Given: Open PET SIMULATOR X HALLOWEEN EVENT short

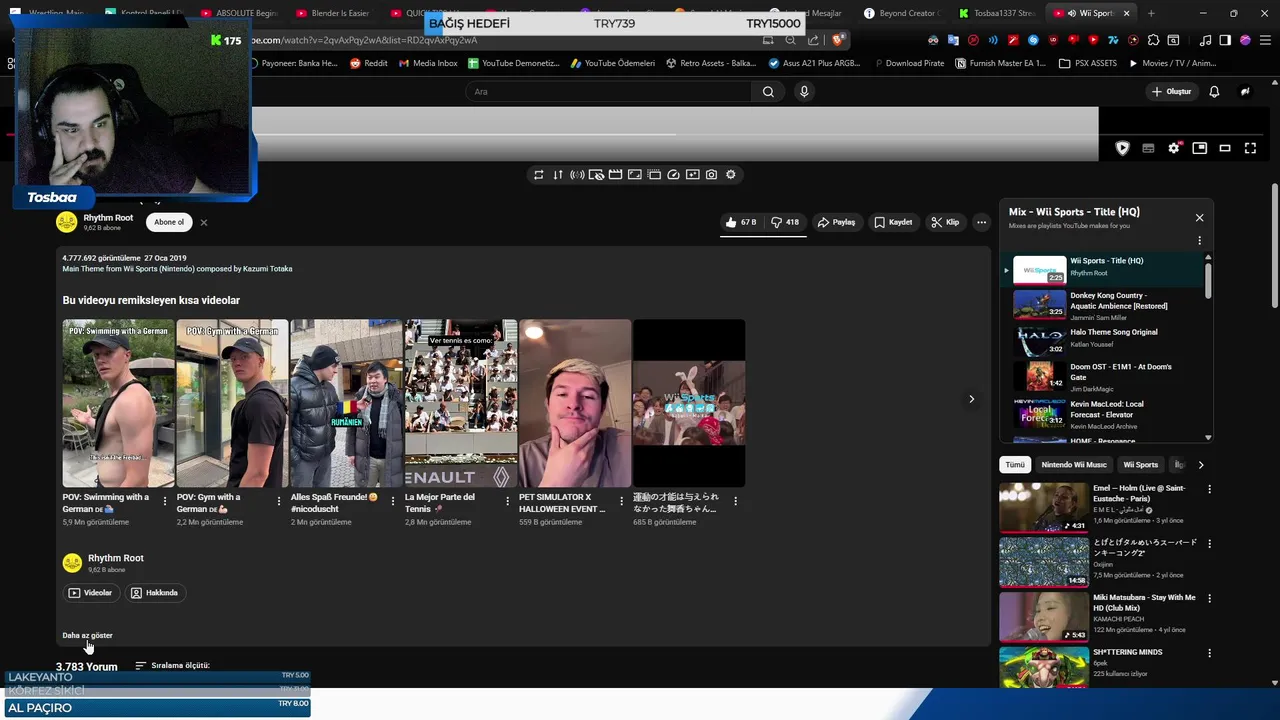Looking at the screenshot, I should coord(575,403).
